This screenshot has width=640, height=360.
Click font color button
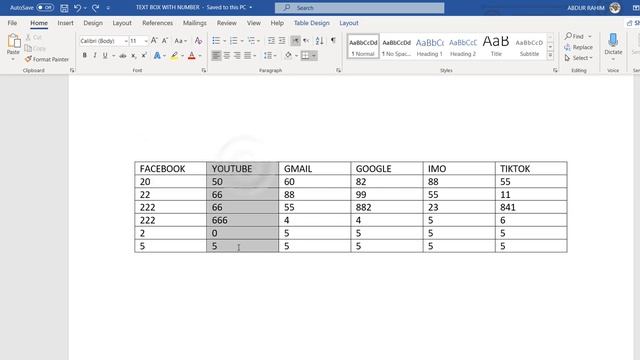point(191,56)
